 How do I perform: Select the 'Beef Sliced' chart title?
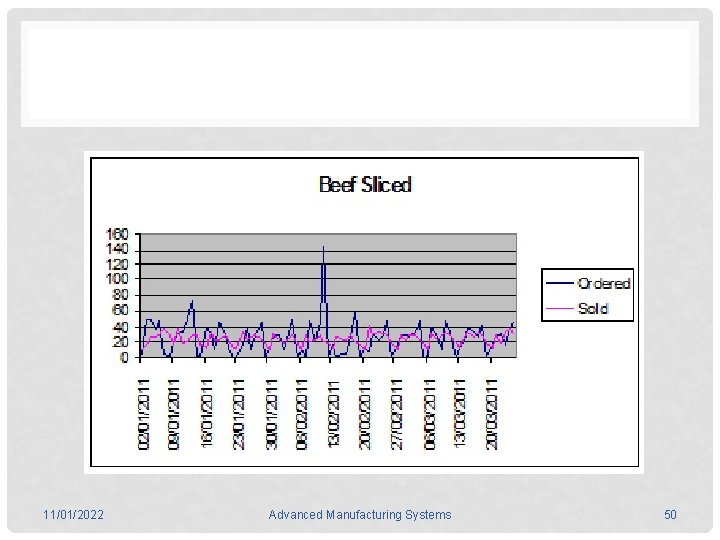[365, 185]
